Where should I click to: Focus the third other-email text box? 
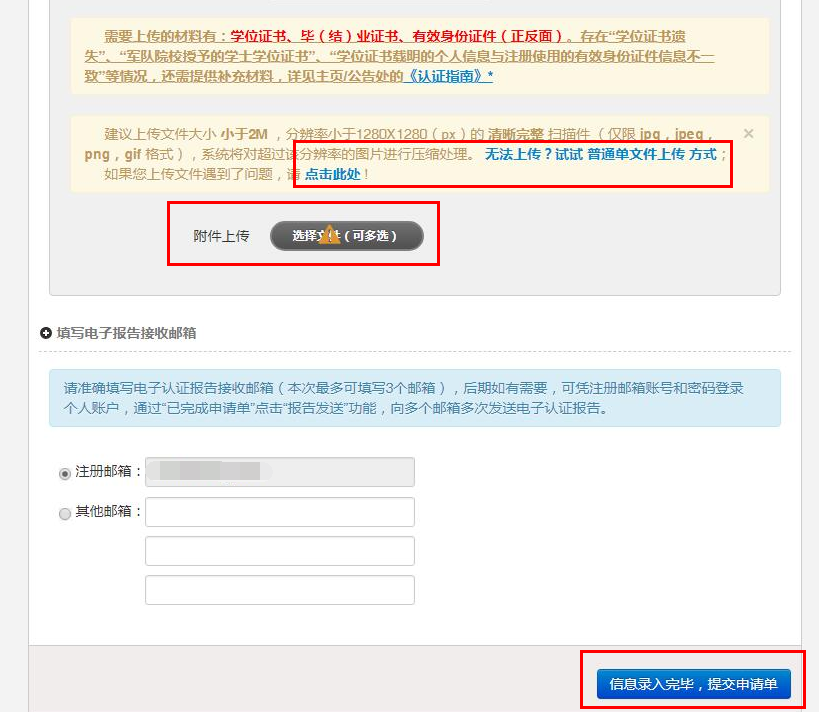click(x=280, y=590)
